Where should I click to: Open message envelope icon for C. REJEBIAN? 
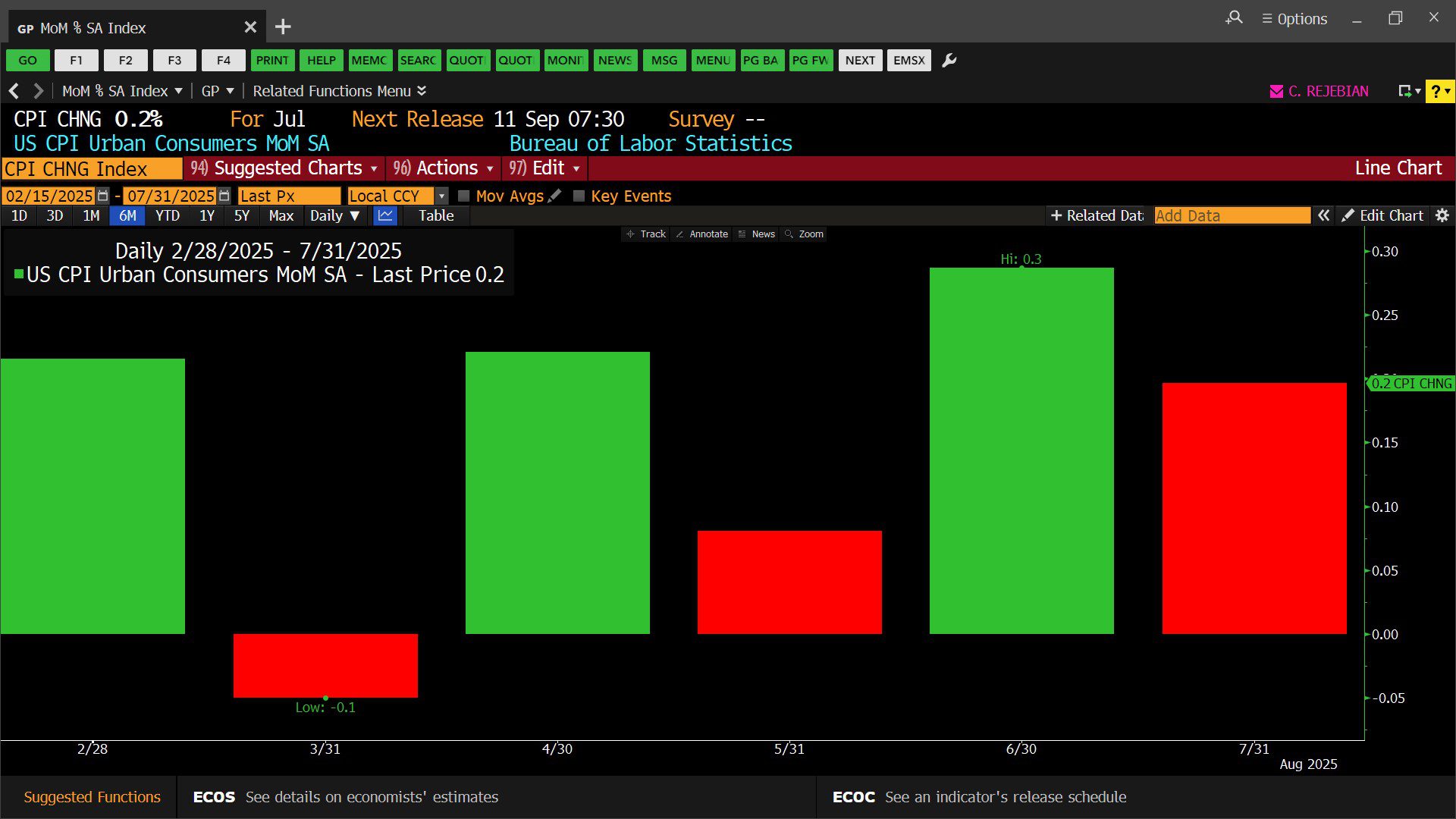pyautogui.click(x=1276, y=91)
